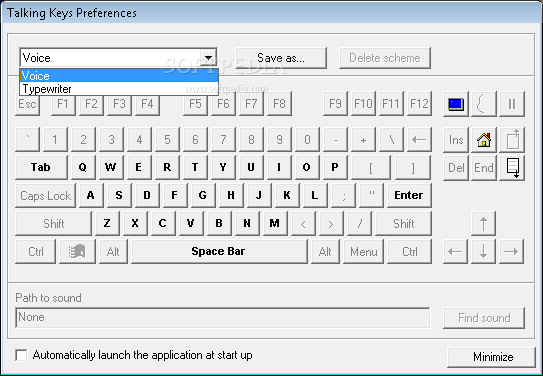Click the Left arrow key in cursor cluster
Viewport: 543px width, 376px height.
[455, 251]
